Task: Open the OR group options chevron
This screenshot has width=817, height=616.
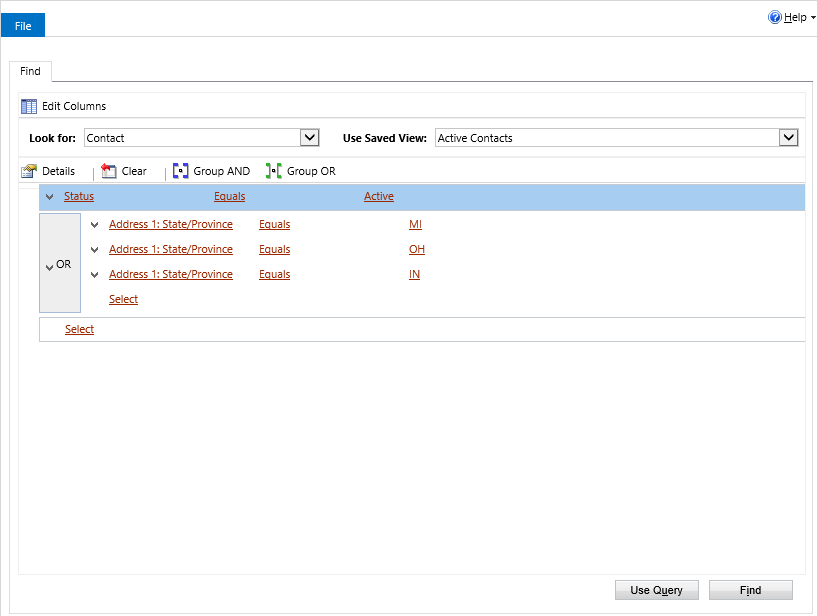Action: [49, 267]
